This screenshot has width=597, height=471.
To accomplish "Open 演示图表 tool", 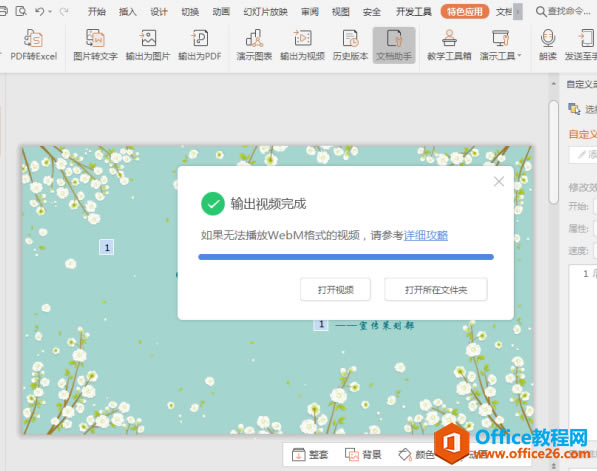I will (x=254, y=45).
